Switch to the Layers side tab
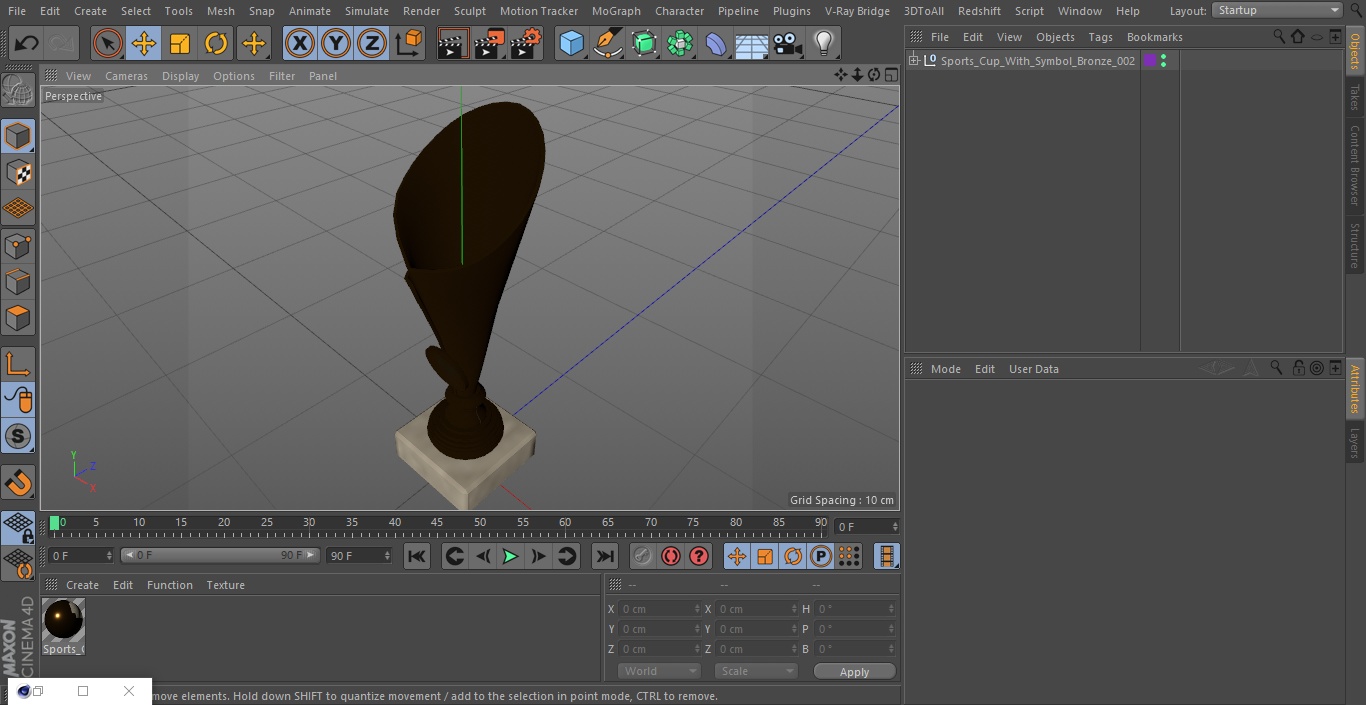 pyautogui.click(x=1355, y=443)
